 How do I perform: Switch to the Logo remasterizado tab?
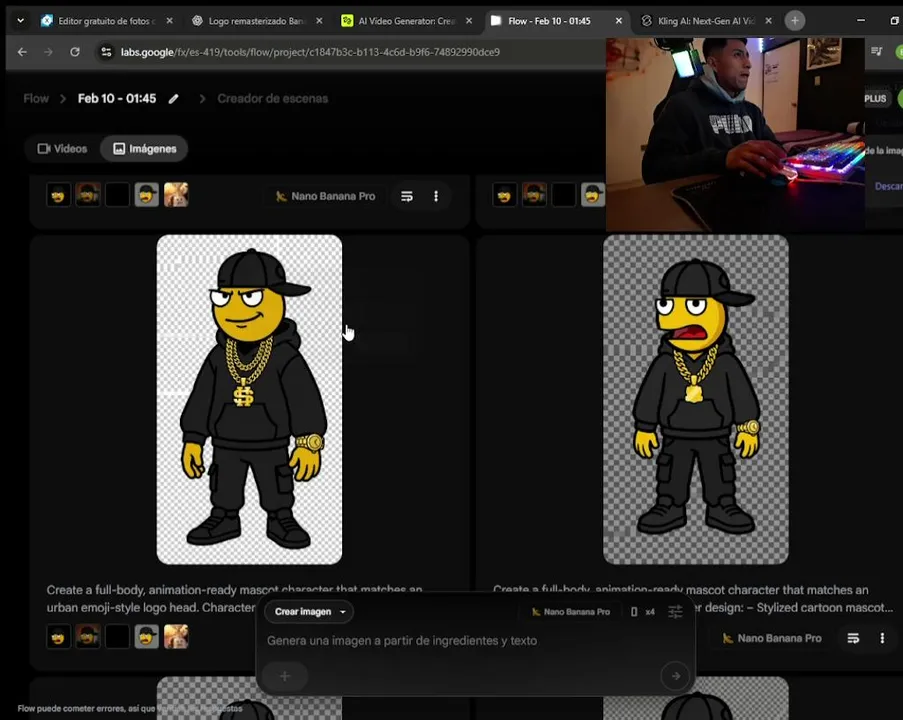[256, 21]
